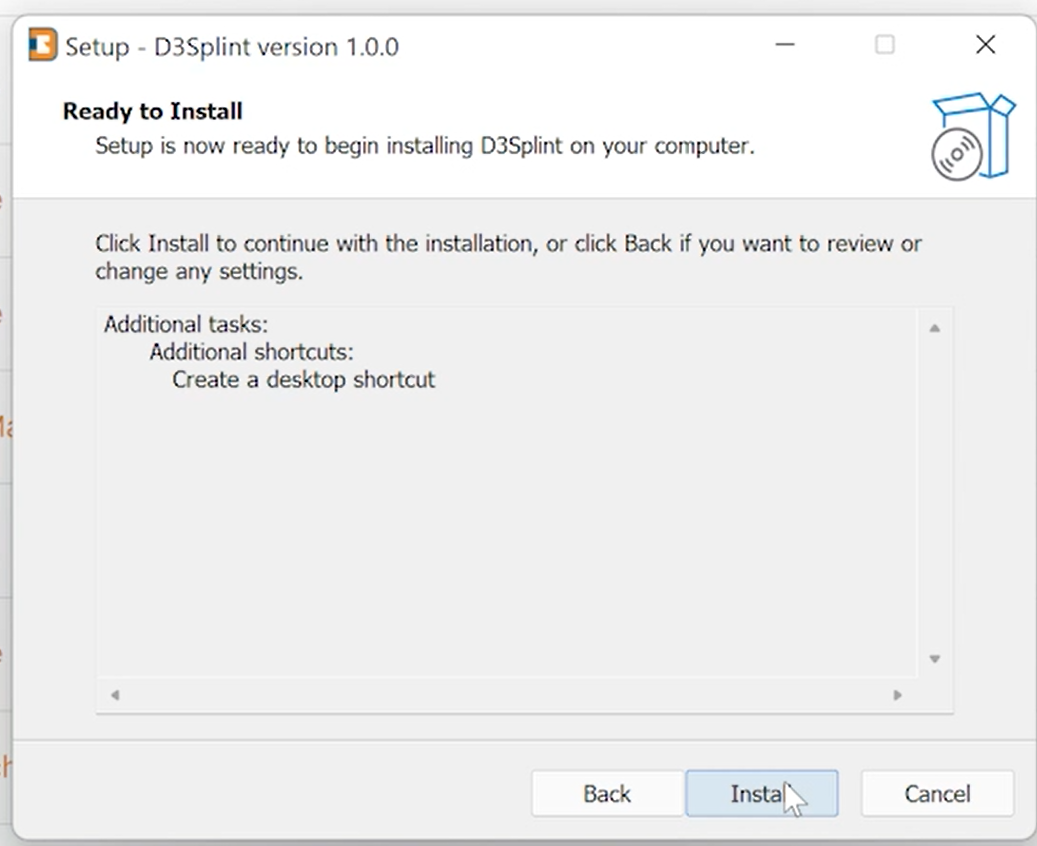
Task: Click the 'Ready to Install' heading
Action: (x=153, y=111)
